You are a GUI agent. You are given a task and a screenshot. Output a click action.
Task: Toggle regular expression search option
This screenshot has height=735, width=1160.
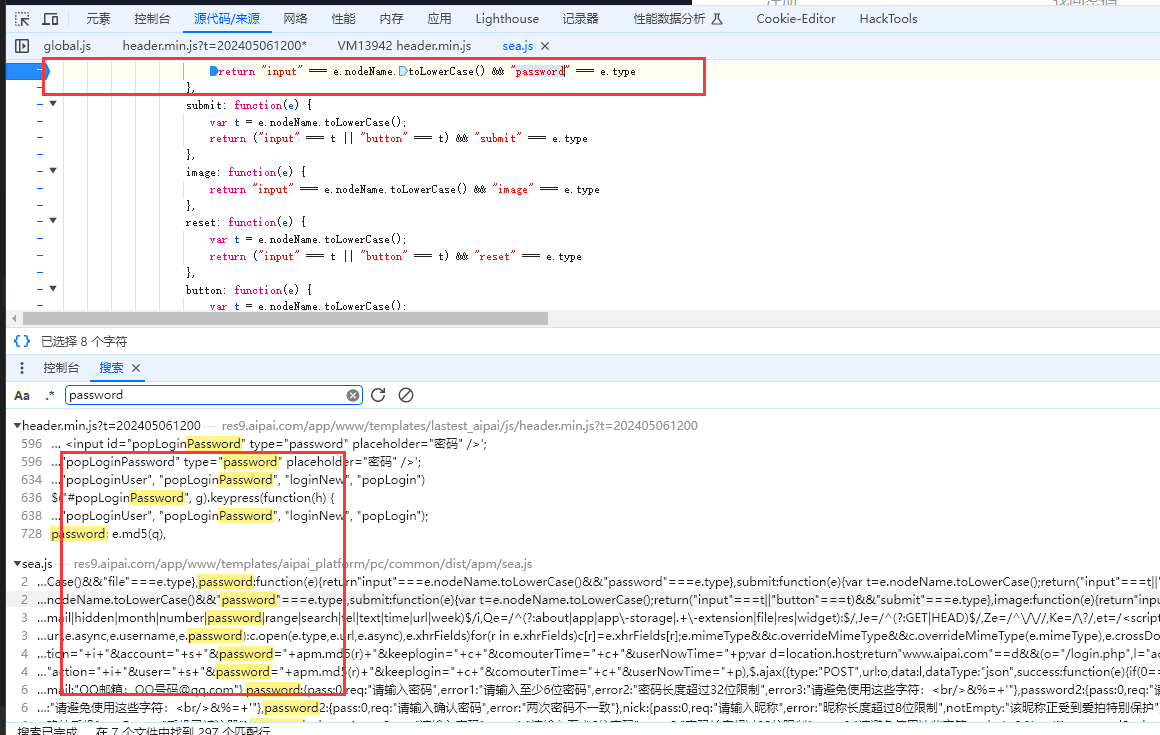click(49, 395)
